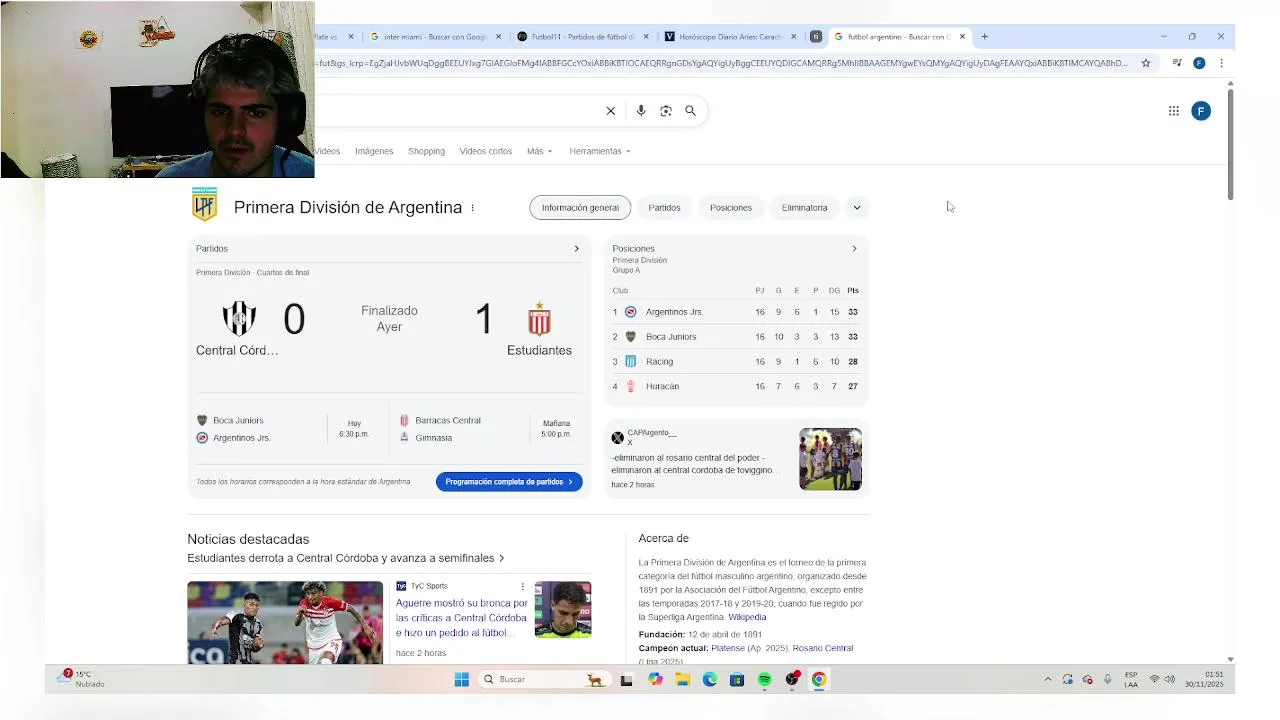This screenshot has width=1280, height=720.
Task: Open Microsoft Edge from the taskbar
Action: 710,680
